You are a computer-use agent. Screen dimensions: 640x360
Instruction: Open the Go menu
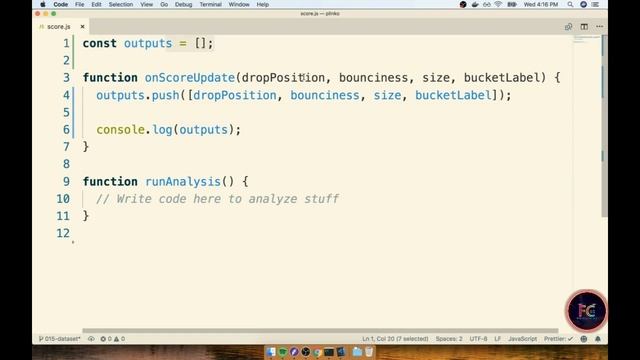coord(164,4)
